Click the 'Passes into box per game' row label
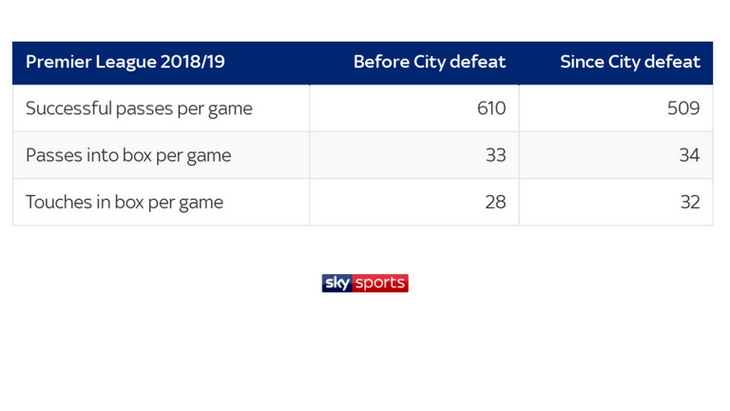The width and height of the screenshot is (730, 411). pos(128,155)
